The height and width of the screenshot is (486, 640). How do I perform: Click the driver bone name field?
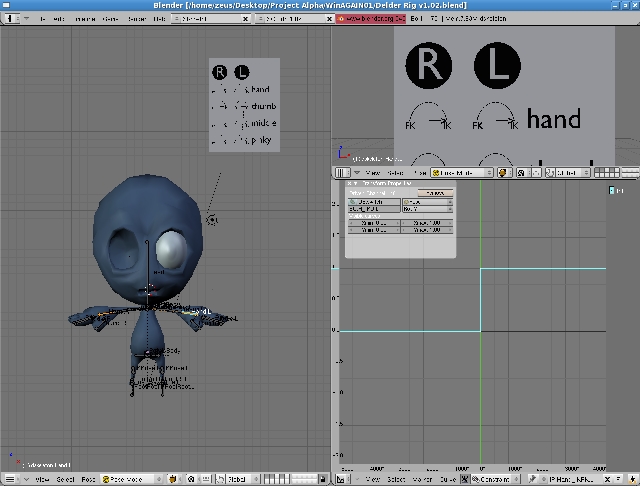coord(374,209)
